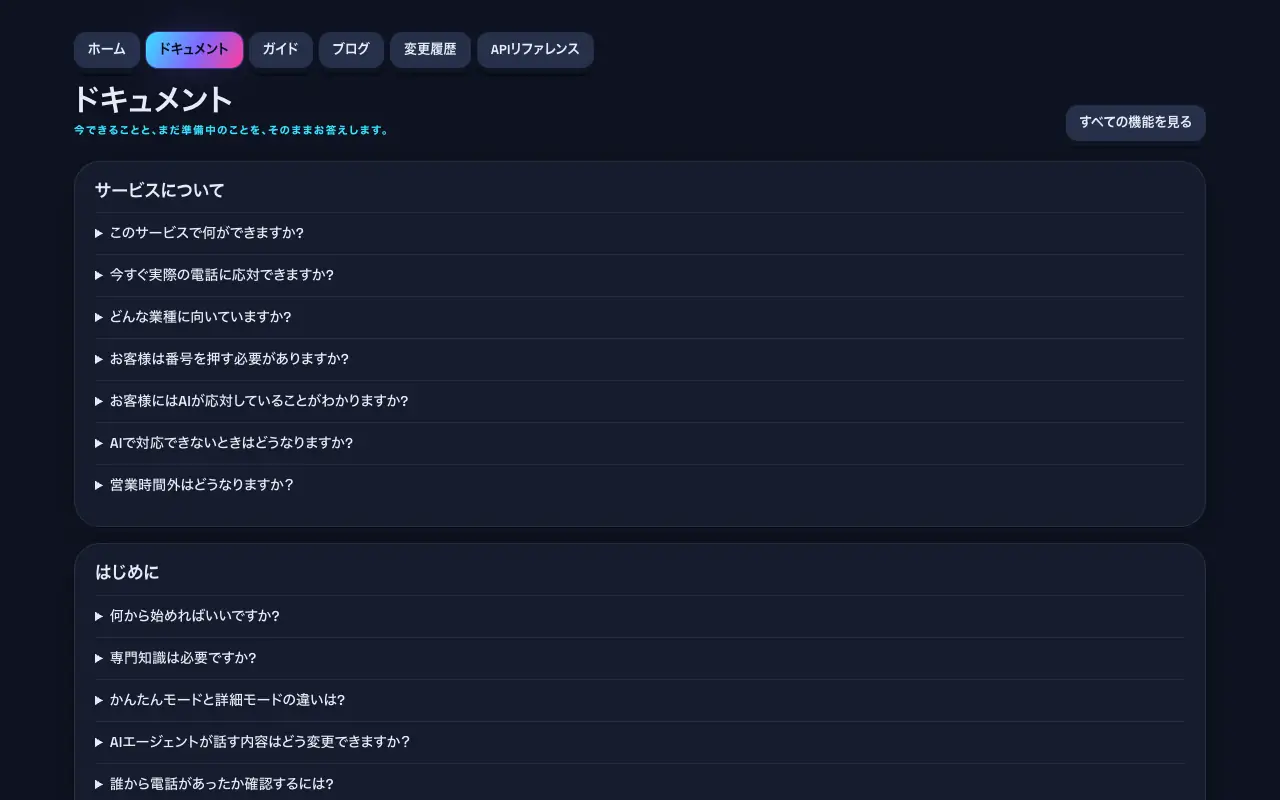Expand 'AIで対応できないときはどうなりますか?' question

click(640, 443)
